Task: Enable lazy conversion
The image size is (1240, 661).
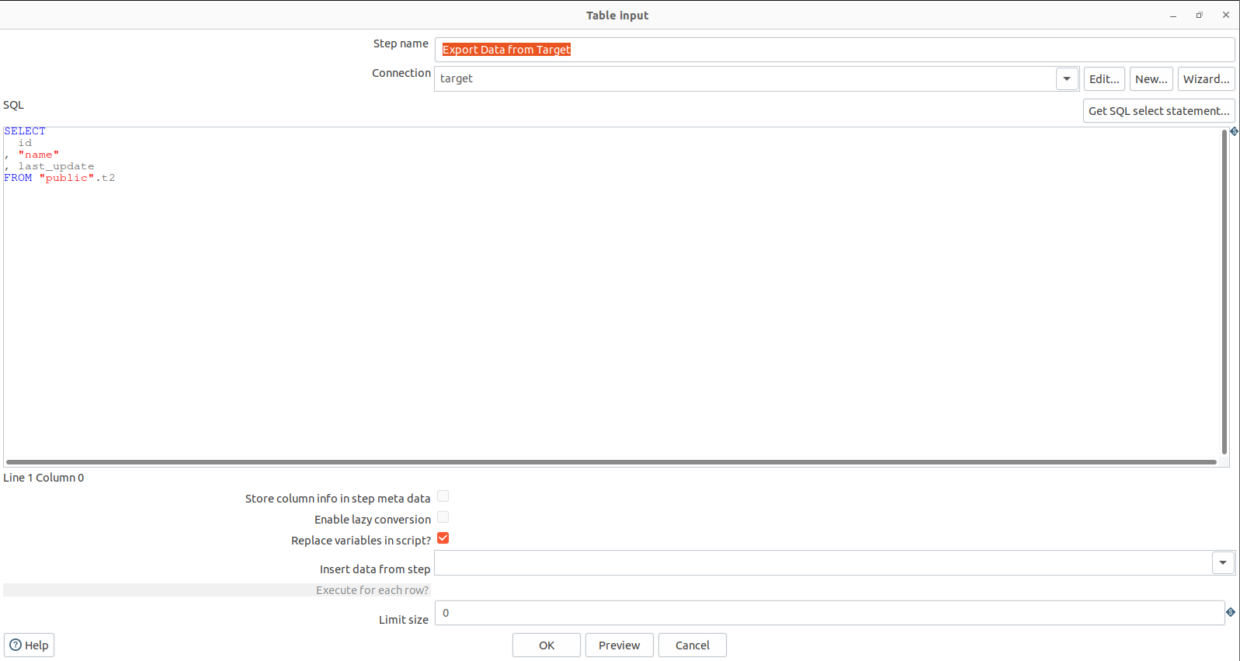Action: (x=443, y=517)
